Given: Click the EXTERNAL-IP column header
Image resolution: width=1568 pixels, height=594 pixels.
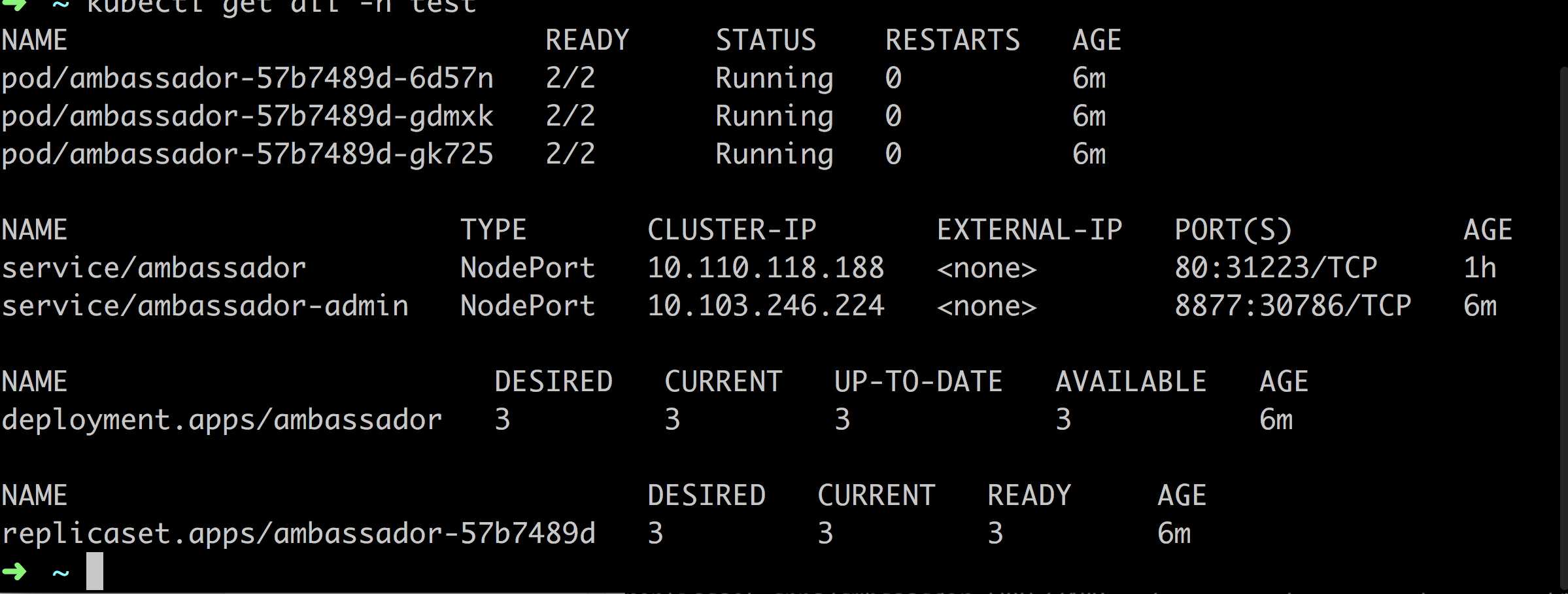Looking at the screenshot, I should click(1029, 230).
